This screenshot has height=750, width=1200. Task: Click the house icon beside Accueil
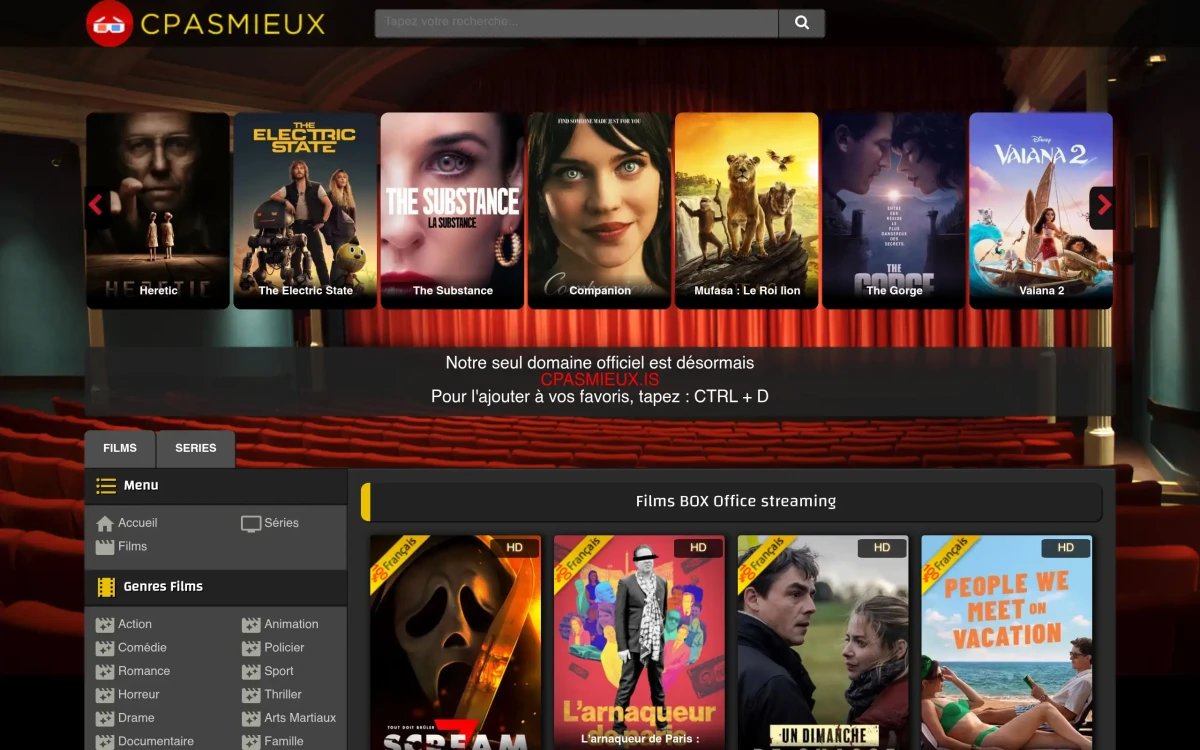coord(105,523)
